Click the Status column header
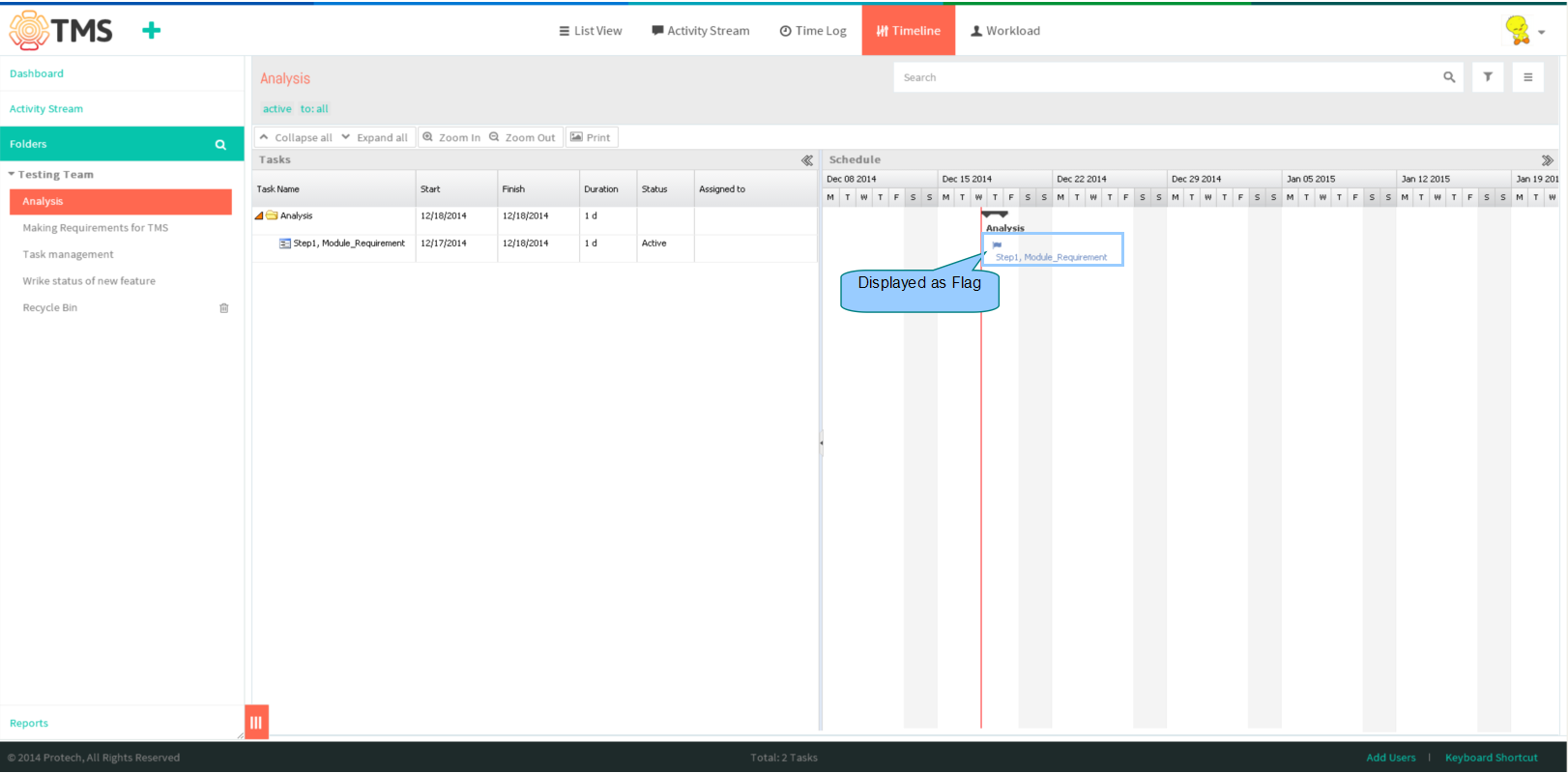Viewport: 1568px width, 773px height. (x=665, y=189)
